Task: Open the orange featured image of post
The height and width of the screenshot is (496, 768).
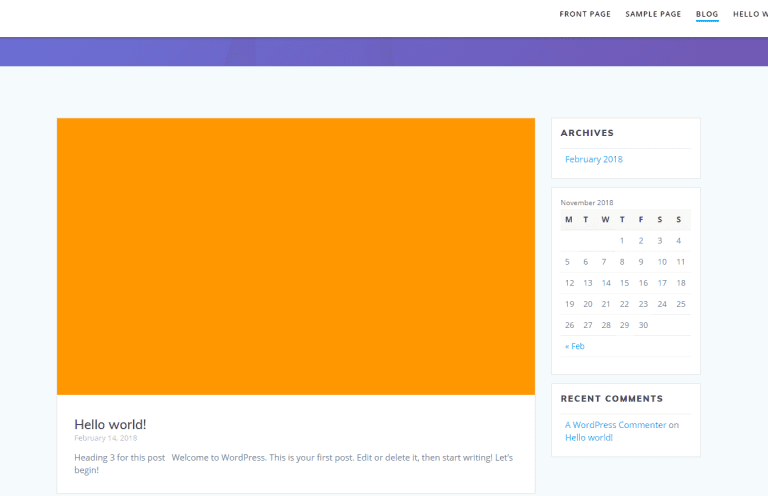Action: pos(295,256)
